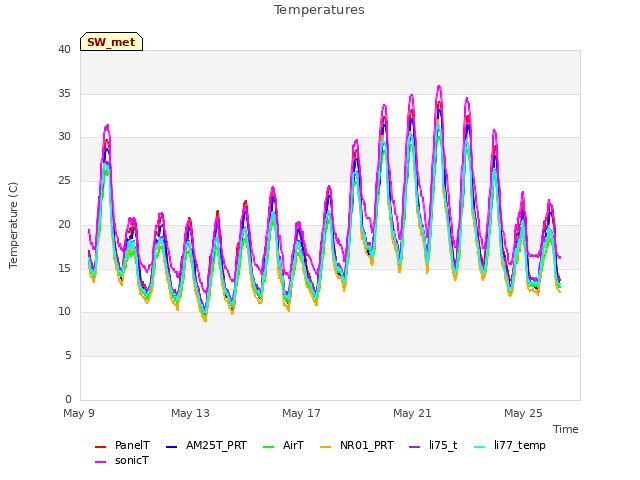Click the 35 y-axis tick label

tap(64, 93)
